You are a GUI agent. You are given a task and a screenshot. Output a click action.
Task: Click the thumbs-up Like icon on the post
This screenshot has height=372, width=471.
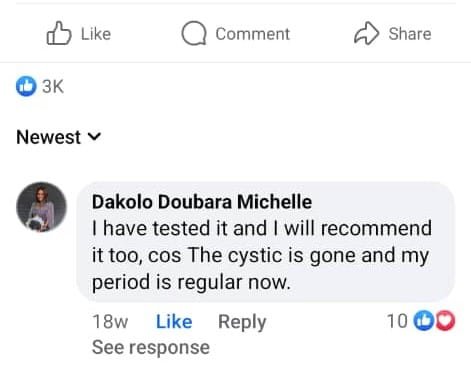pos(59,33)
